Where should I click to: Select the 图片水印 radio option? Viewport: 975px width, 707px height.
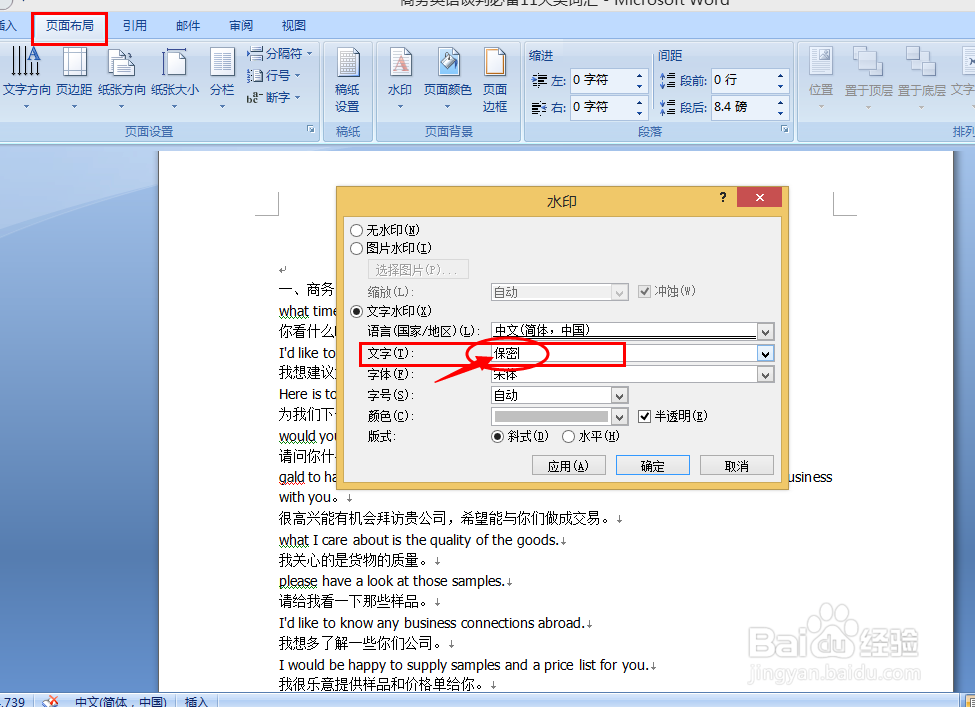(x=356, y=249)
